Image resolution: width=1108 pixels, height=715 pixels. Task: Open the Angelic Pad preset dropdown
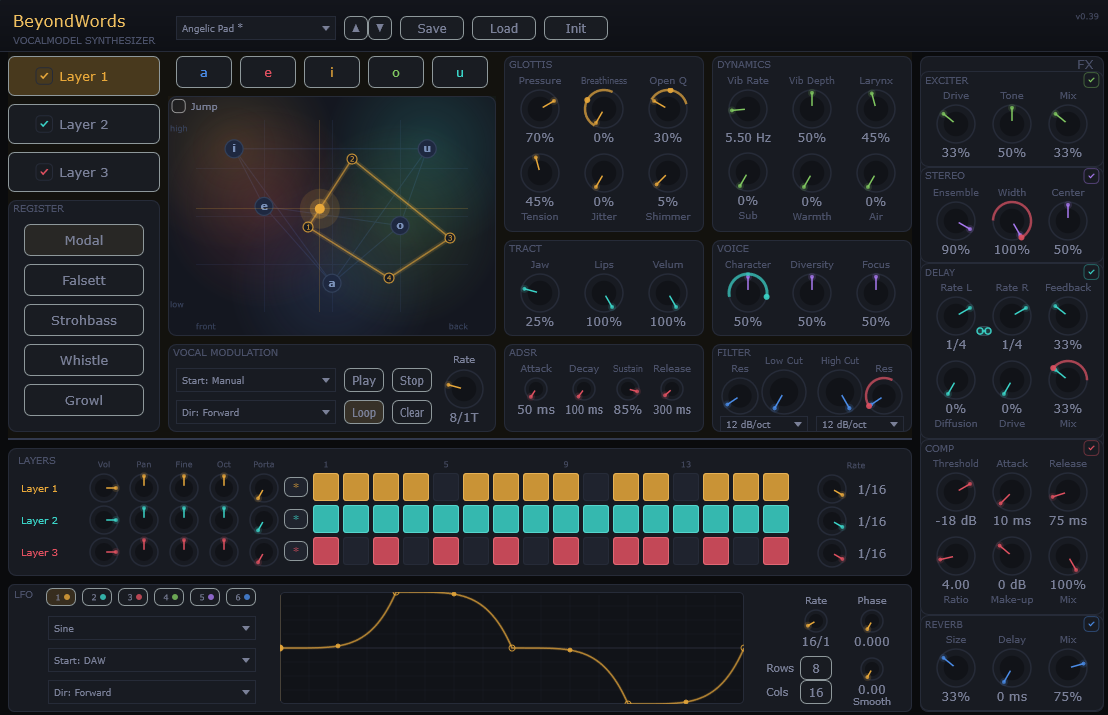pyautogui.click(x=256, y=29)
